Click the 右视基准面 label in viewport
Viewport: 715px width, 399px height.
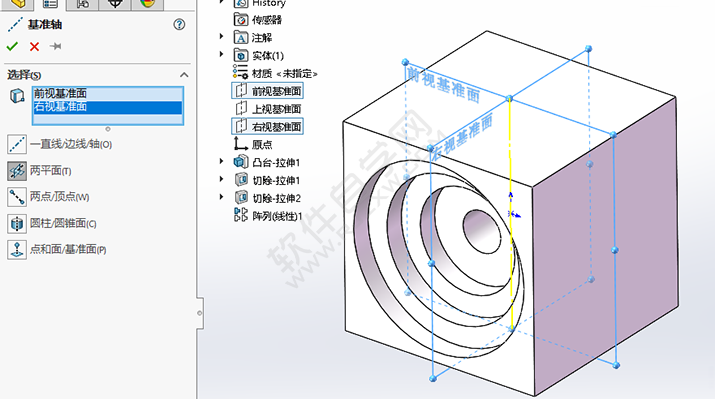[x=462, y=137]
